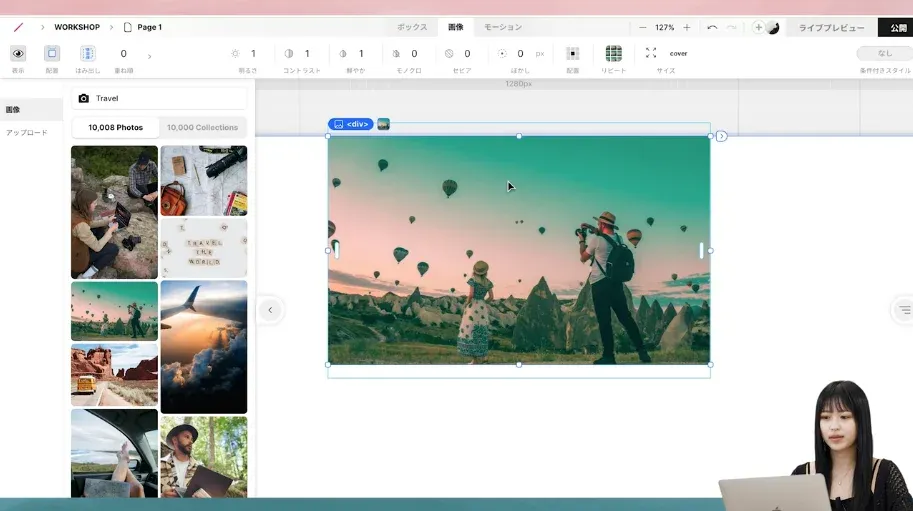
Task: Open the background 配置 position grid
Action: [x=573, y=54]
